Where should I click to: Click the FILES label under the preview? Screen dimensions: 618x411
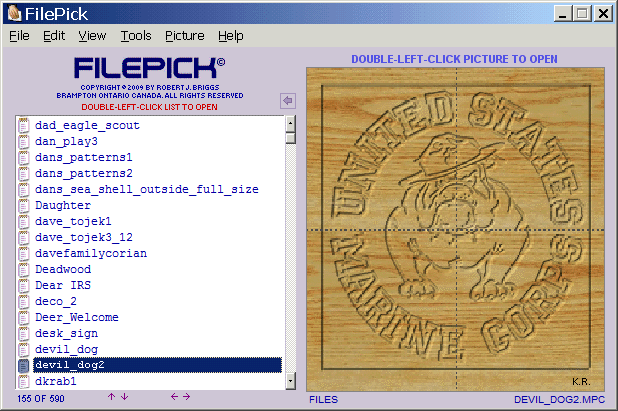pyautogui.click(x=323, y=400)
